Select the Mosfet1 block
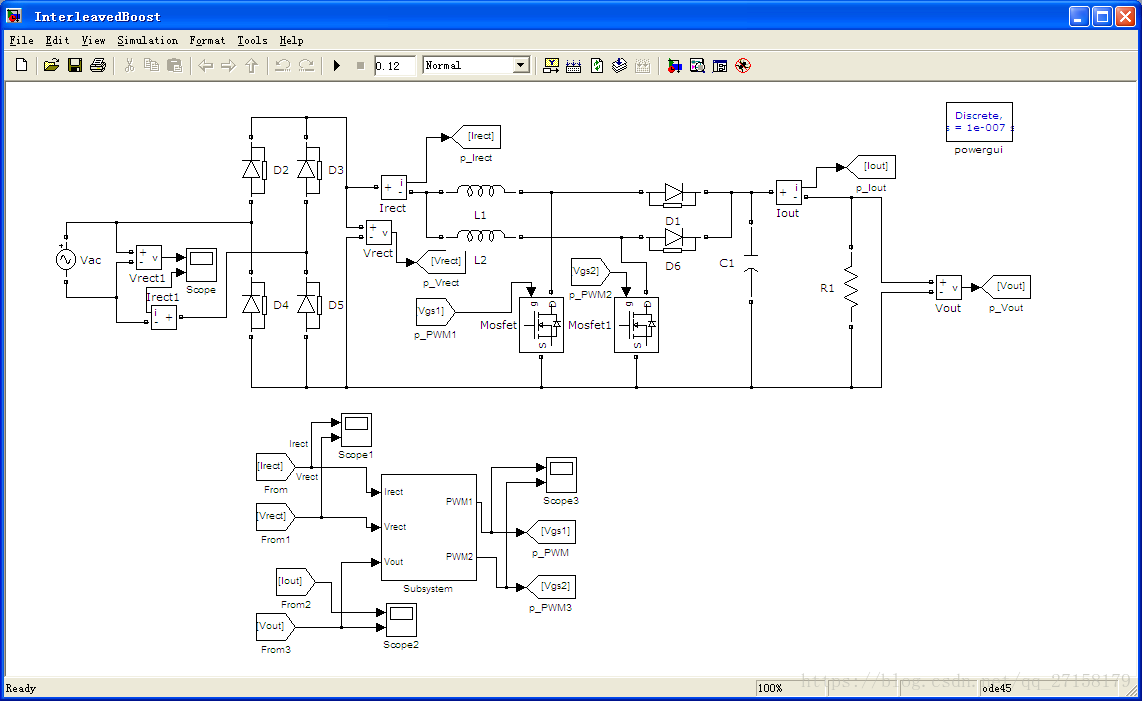1142x701 pixels. 637,325
